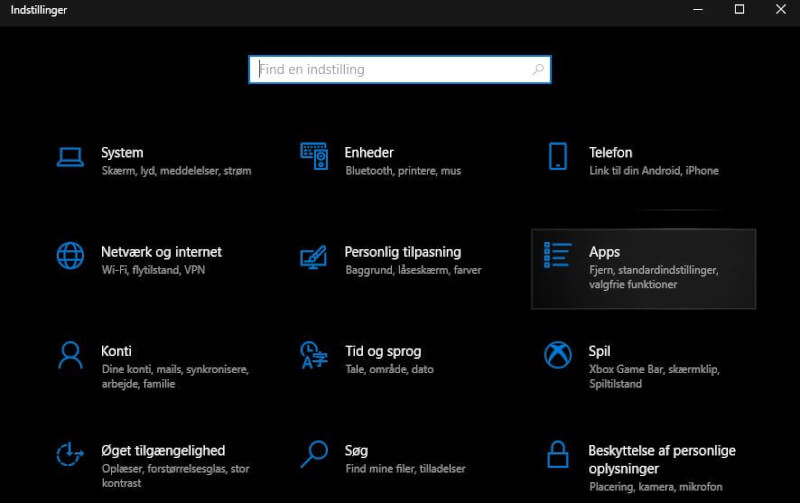Open Øget tilgængelighed heading
800x503 pixels.
coord(163,451)
